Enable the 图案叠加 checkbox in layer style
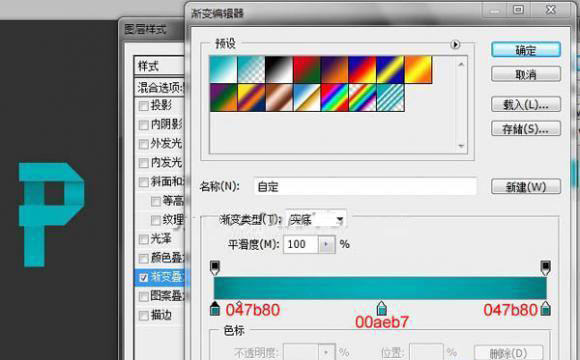 pos(144,296)
